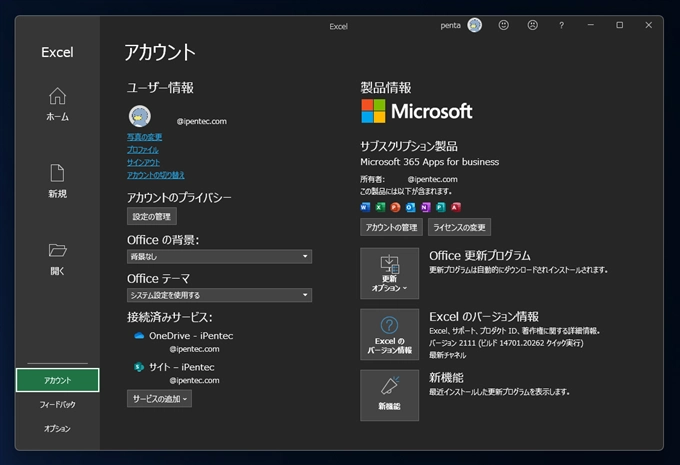Click the PowerPoint app icon
Screen dimensions: 680x465
pyautogui.click(x=395, y=207)
